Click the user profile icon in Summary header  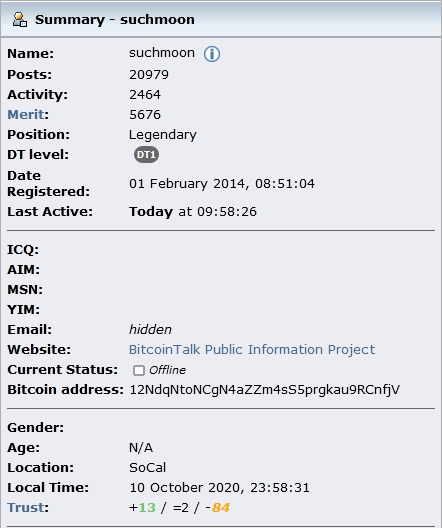click(20, 20)
